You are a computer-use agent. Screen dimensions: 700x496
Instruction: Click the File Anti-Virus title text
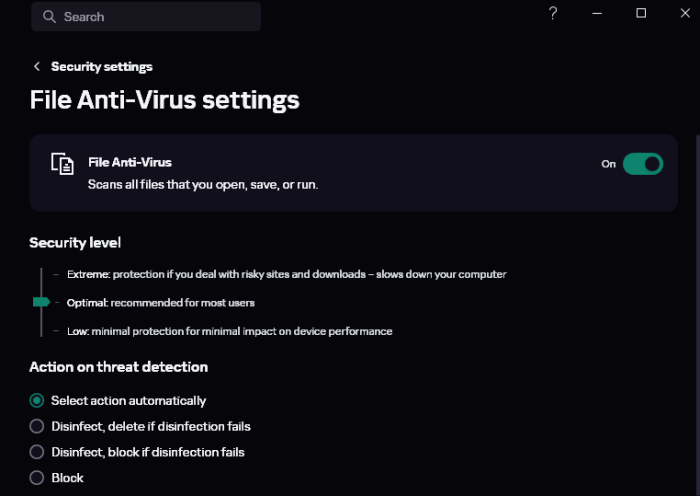[x=130, y=161]
